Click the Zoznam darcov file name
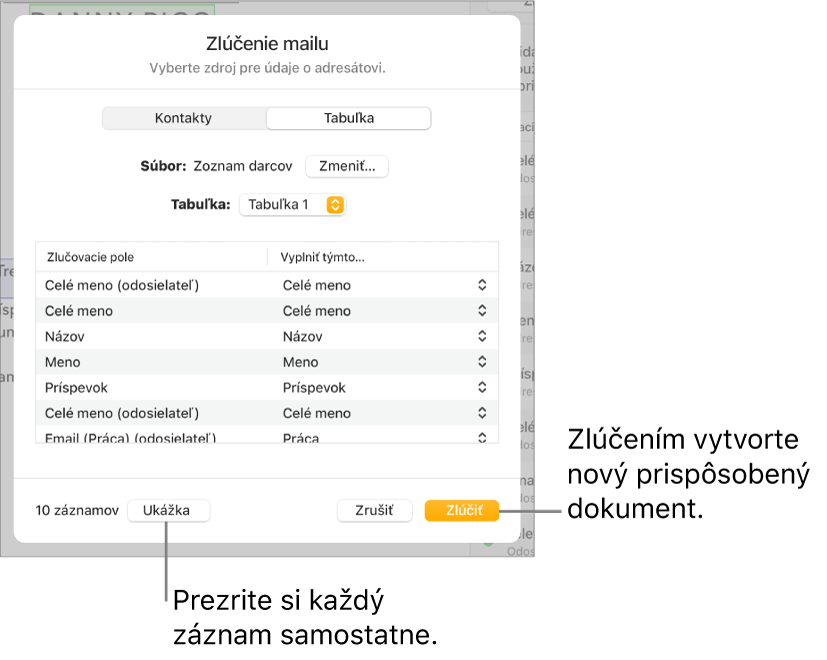 (x=243, y=166)
